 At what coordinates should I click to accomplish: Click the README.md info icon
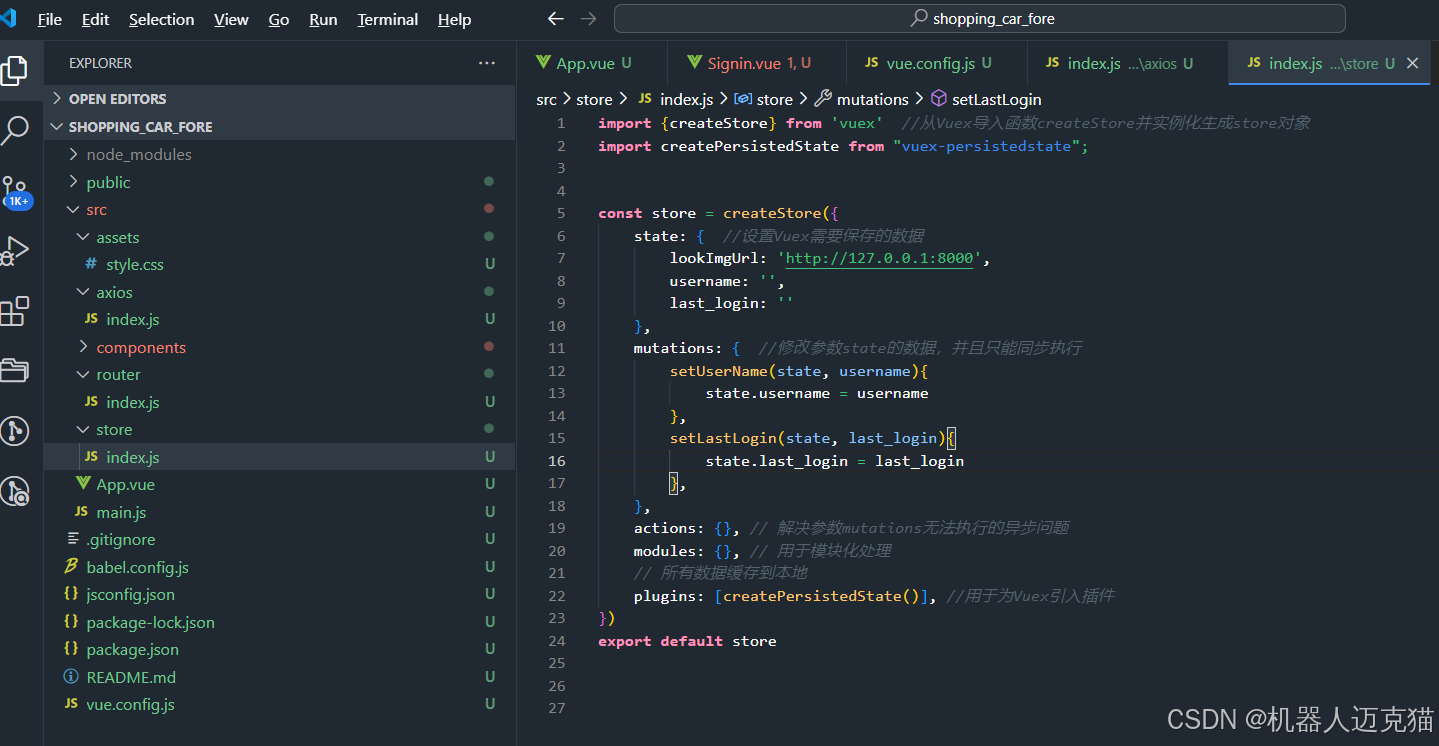click(x=71, y=676)
